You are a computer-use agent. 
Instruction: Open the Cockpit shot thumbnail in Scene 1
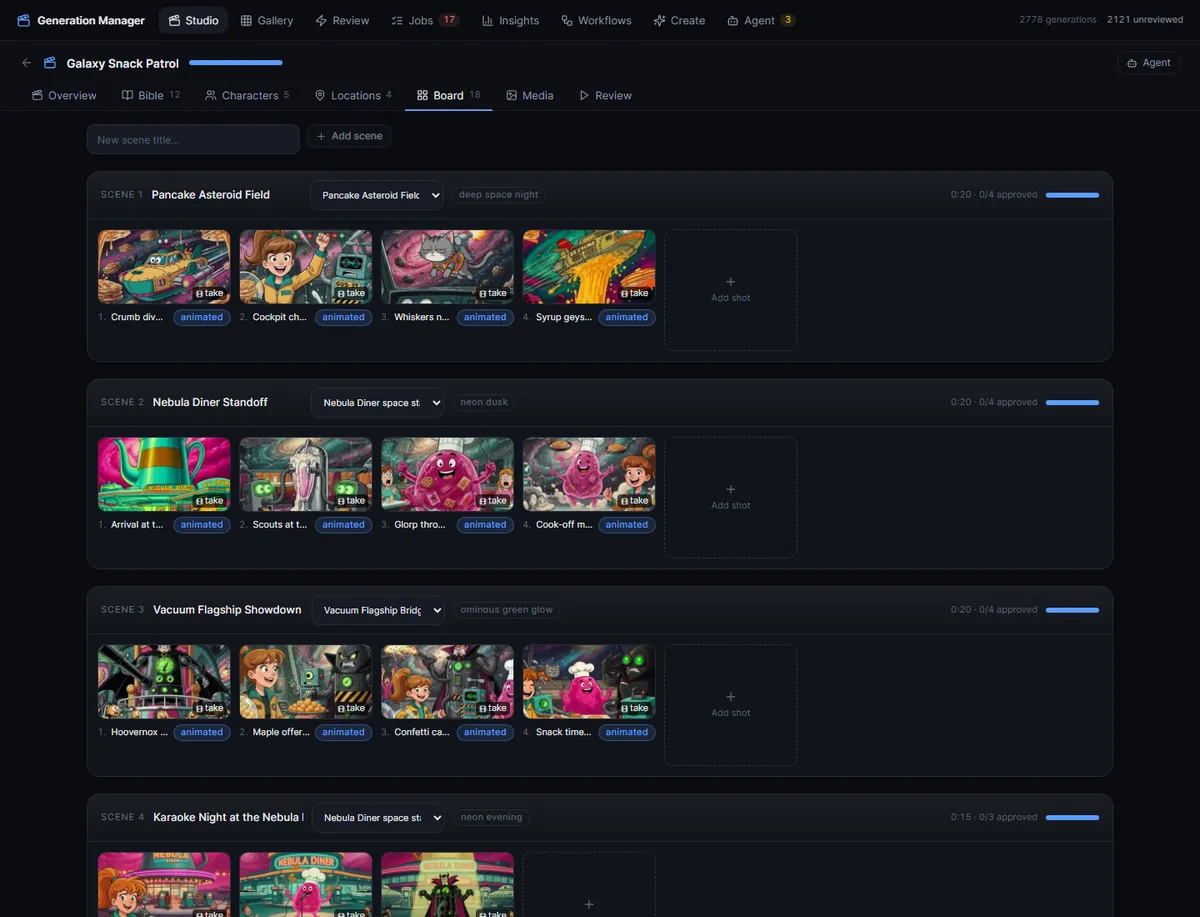pyautogui.click(x=306, y=267)
